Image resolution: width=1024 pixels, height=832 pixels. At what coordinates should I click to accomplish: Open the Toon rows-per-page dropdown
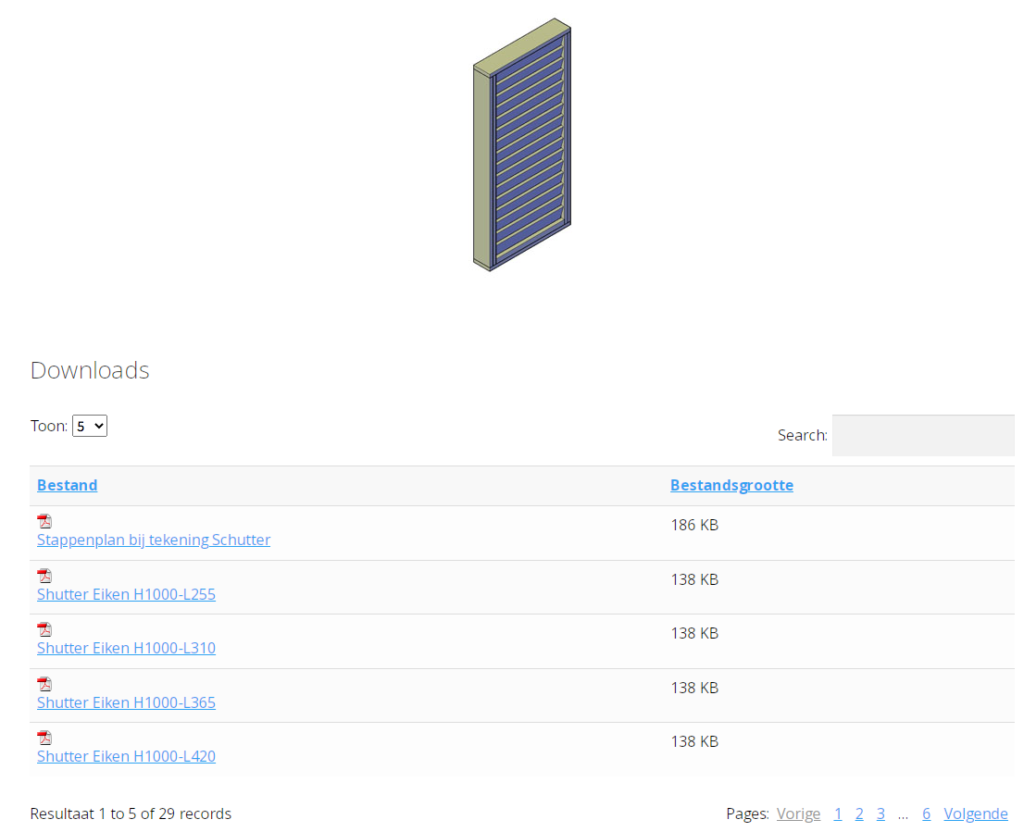click(x=89, y=426)
